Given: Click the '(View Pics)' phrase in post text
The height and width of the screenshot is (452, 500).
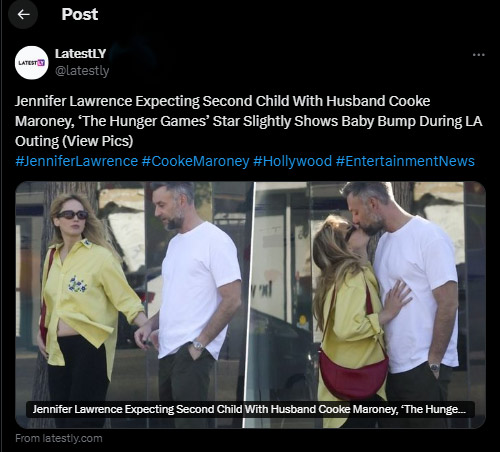Looking at the screenshot, I should click(98, 141).
